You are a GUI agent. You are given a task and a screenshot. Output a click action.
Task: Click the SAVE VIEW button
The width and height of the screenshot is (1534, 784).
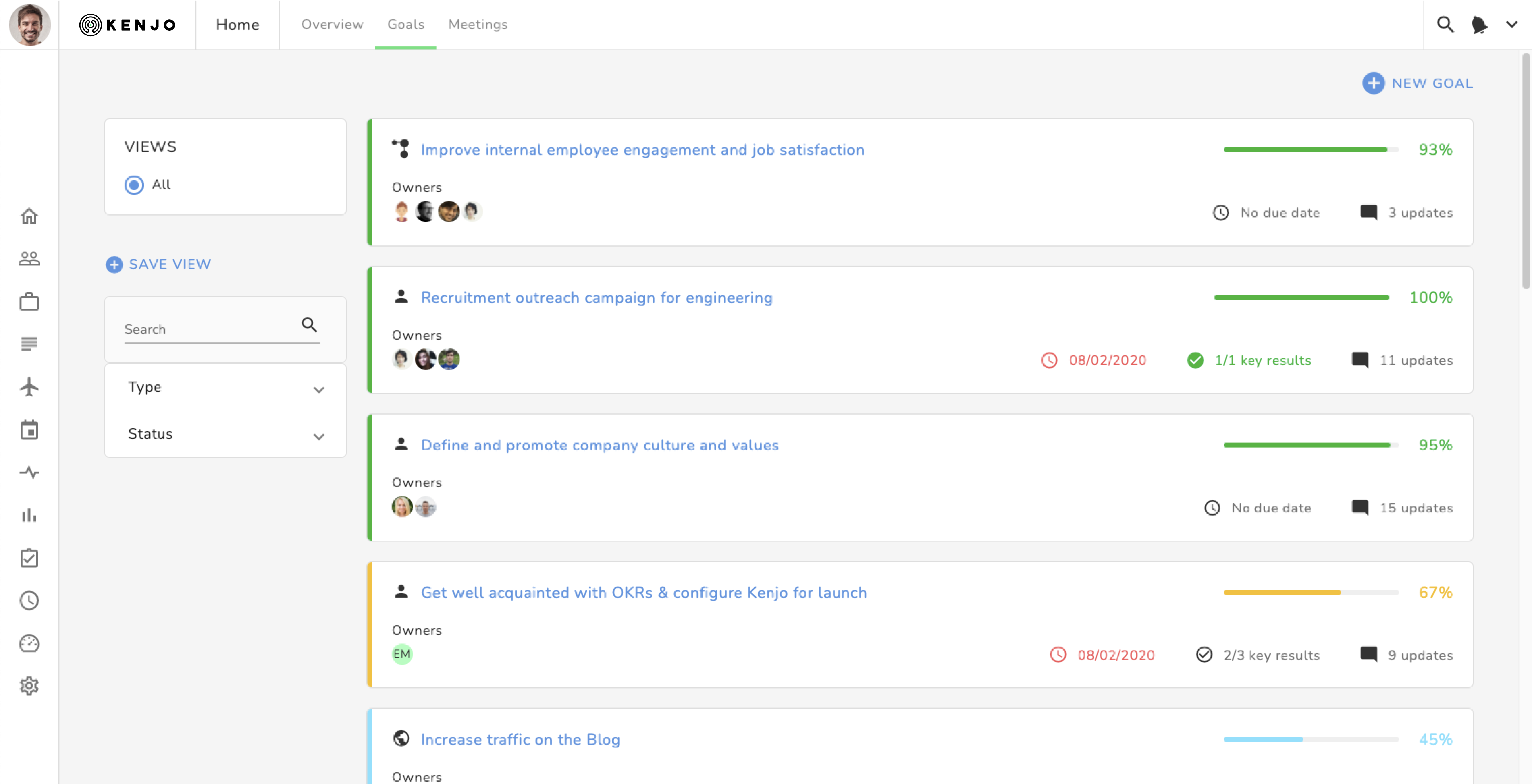(x=158, y=264)
